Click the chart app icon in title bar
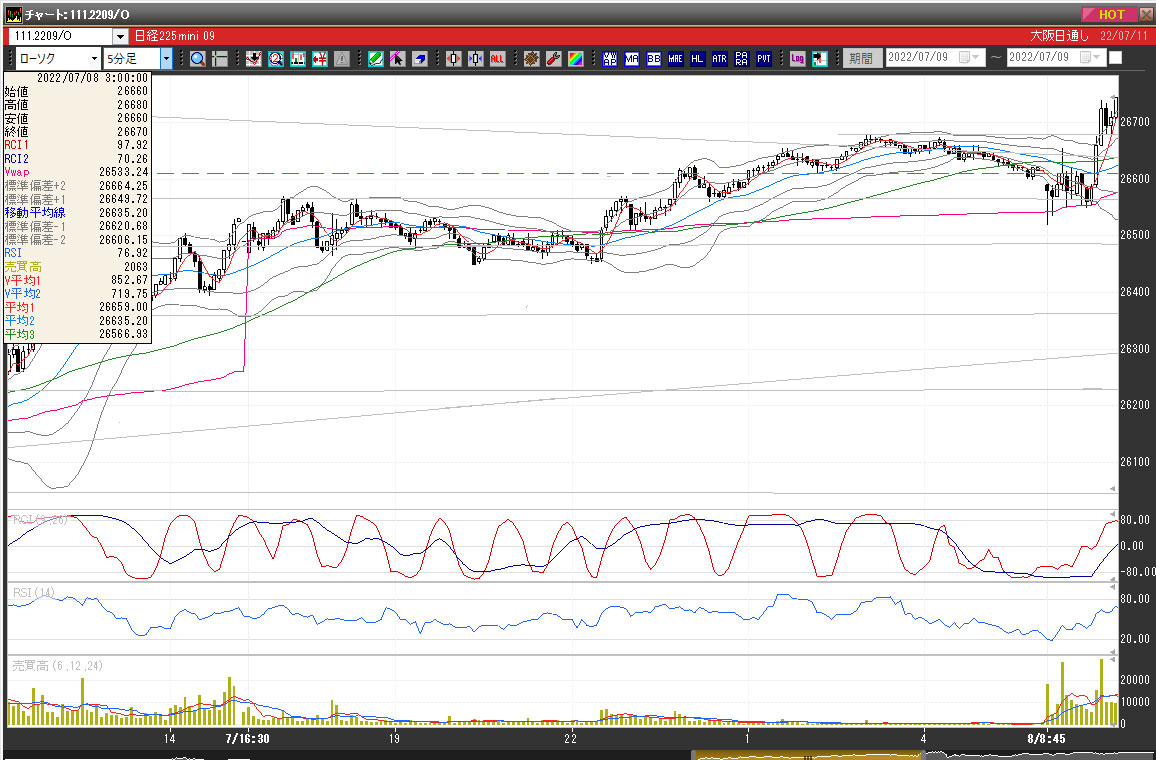 pos(13,14)
